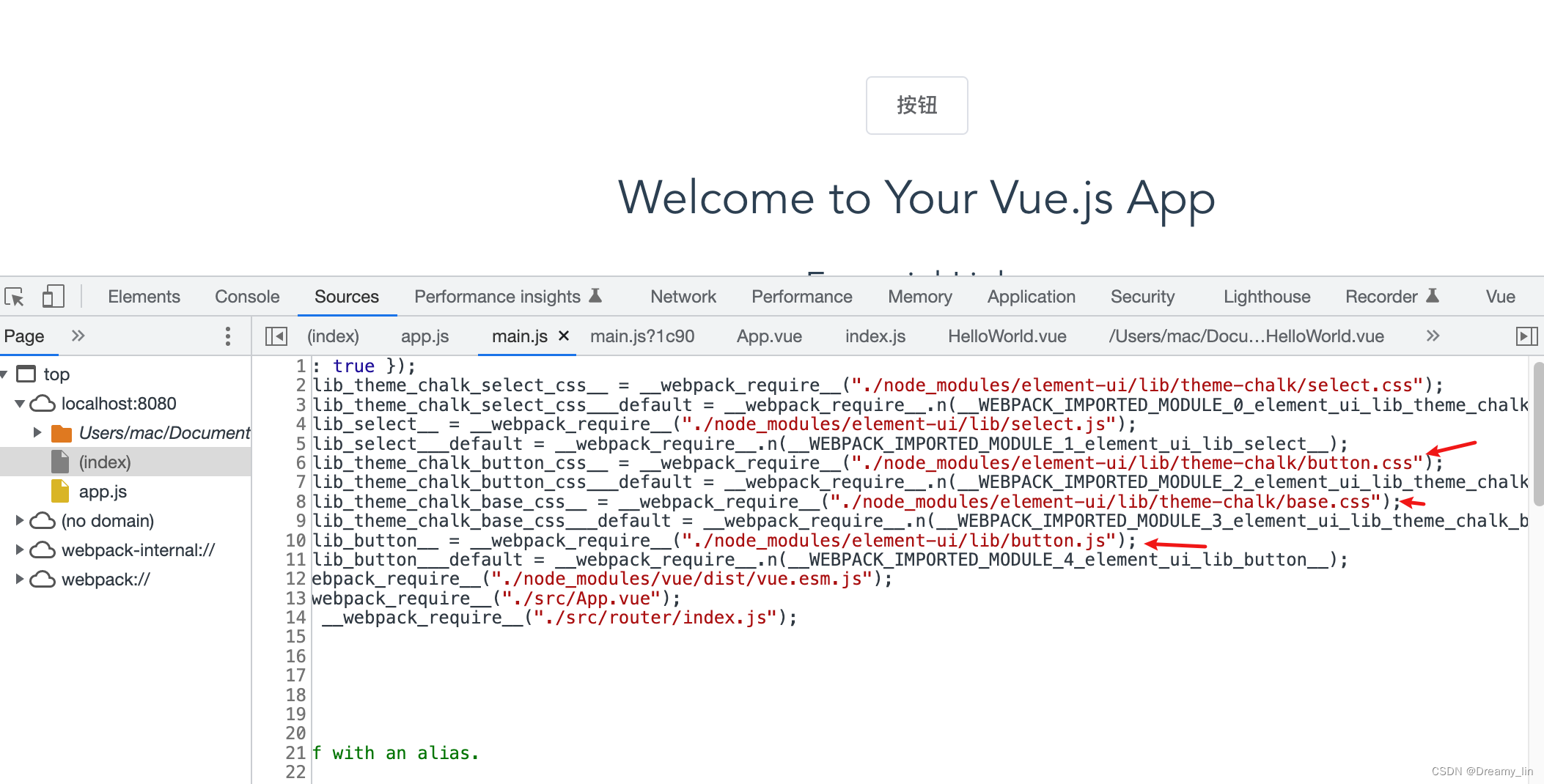Close the main.js editor tab

pos(564,336)
